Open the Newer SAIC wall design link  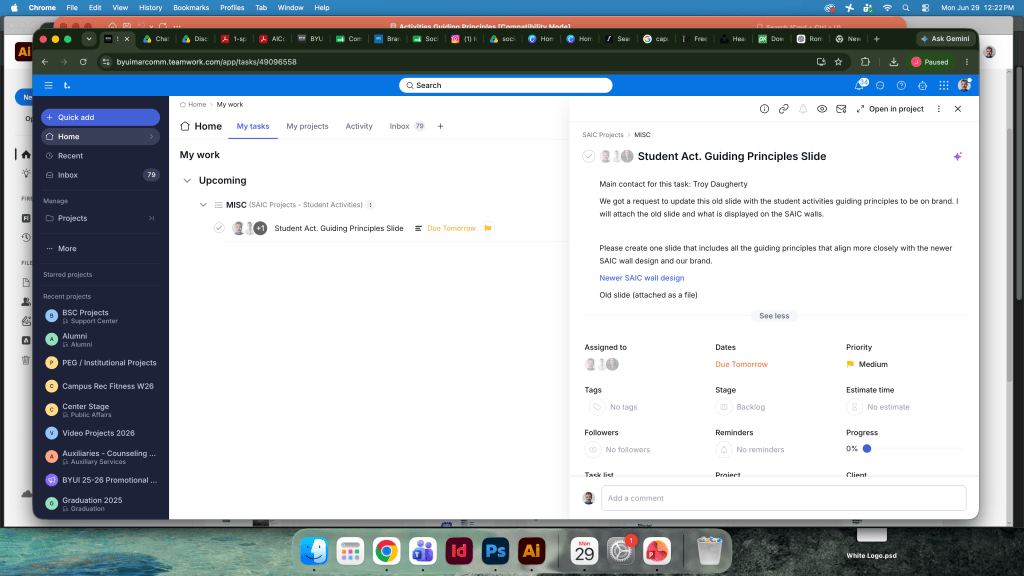coord(641,278)
